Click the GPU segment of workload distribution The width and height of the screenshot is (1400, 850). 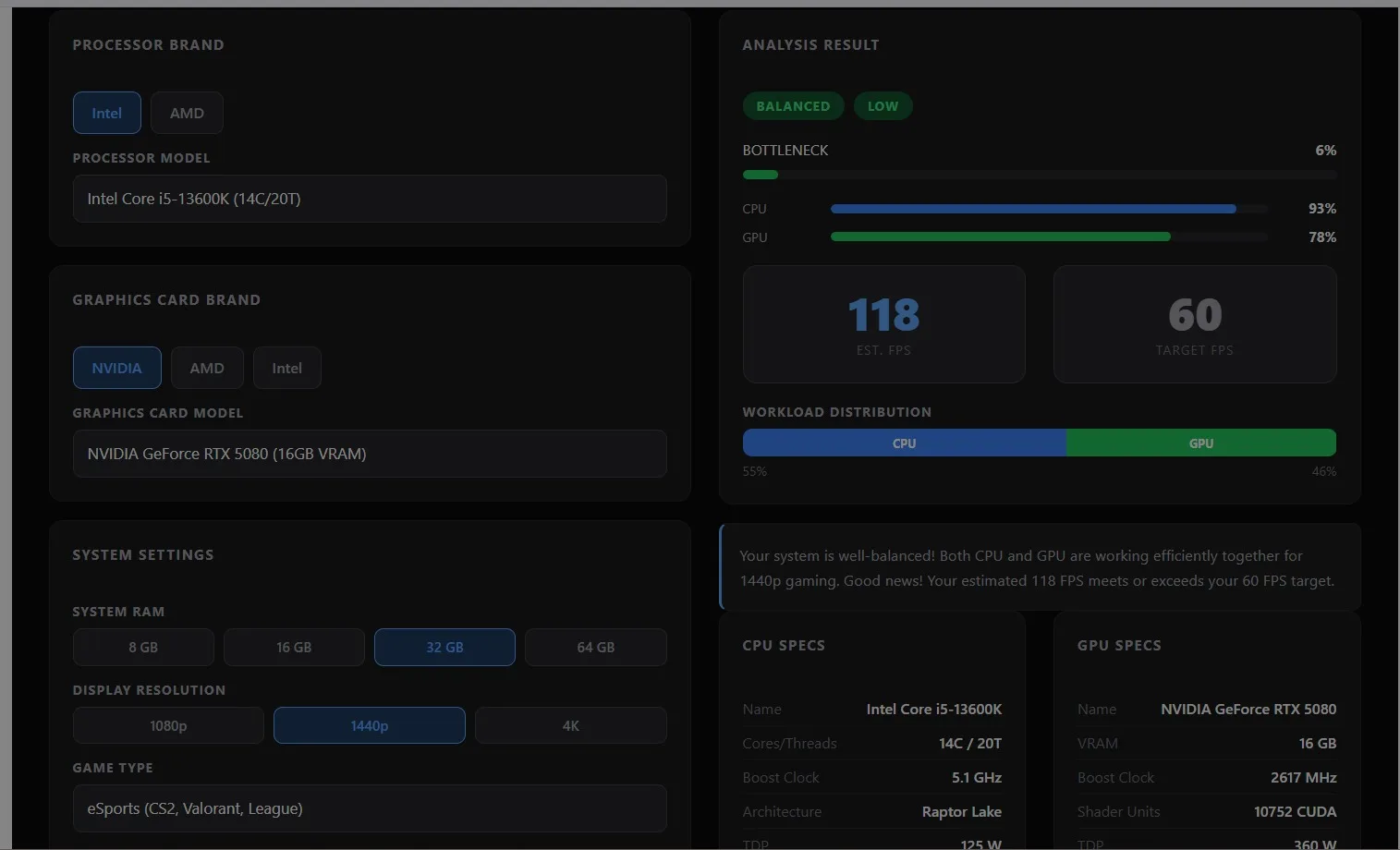pyautogui.click(x=1201, y=443)
